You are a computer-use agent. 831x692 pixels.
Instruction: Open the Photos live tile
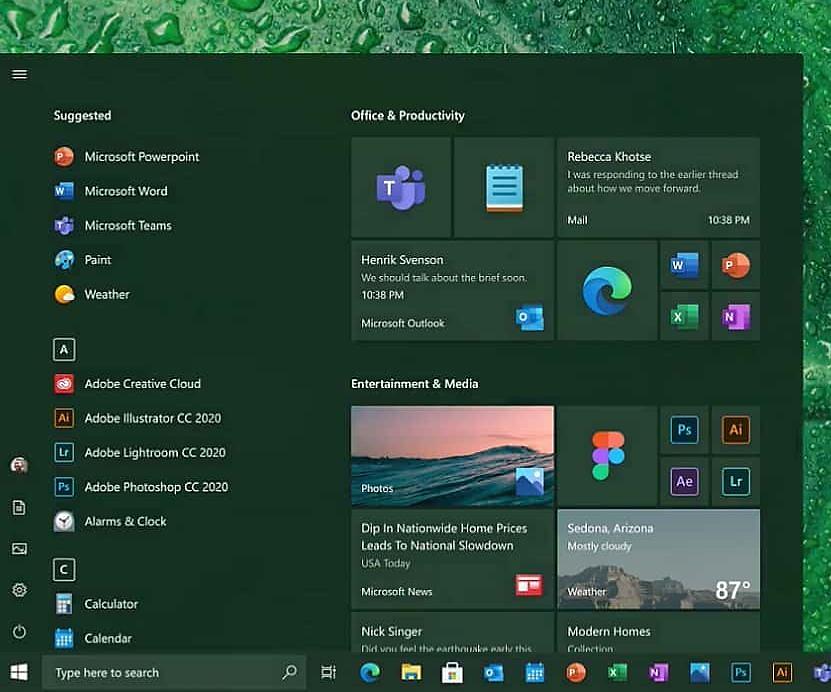click(453, 456)
